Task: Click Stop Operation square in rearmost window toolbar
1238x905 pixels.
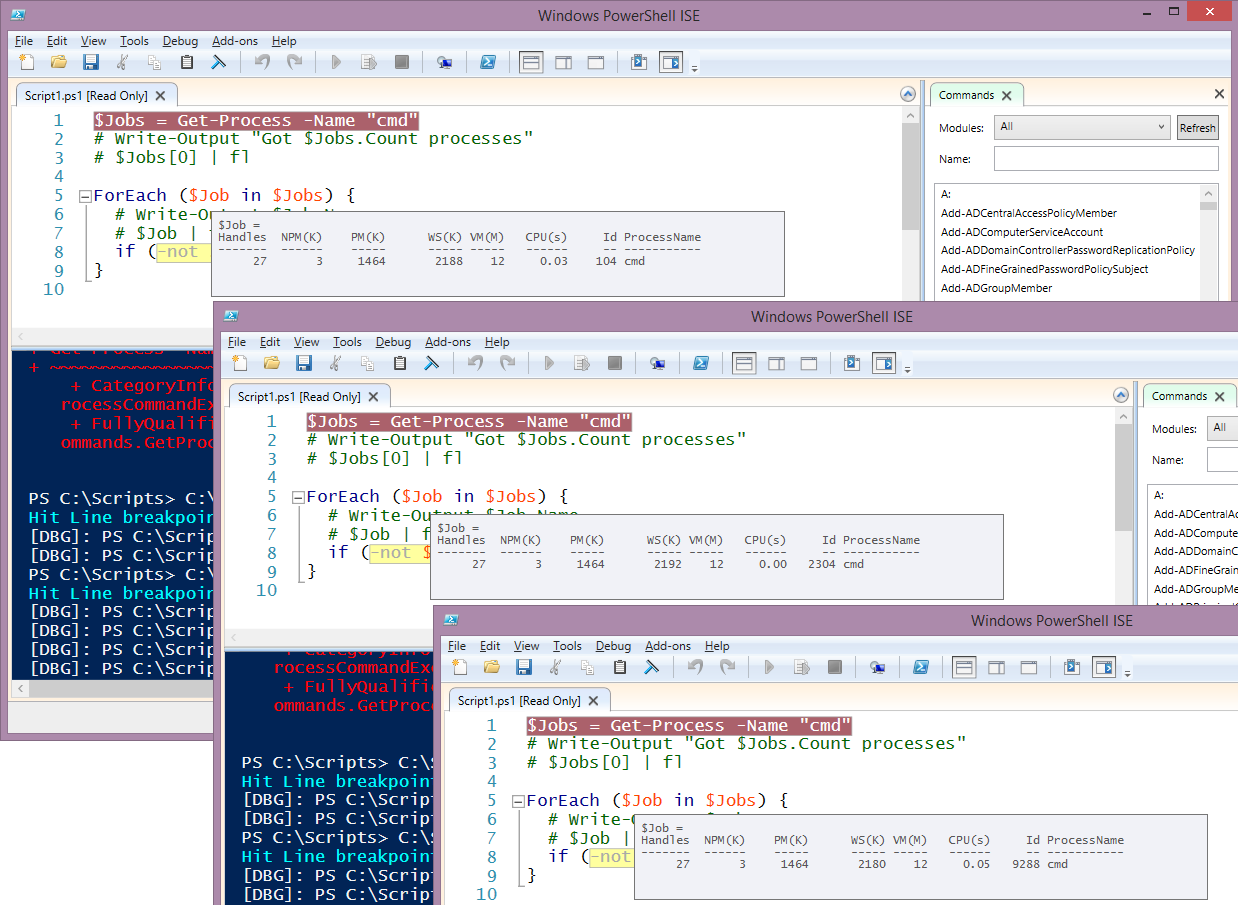Action: (x=402, y=62)
